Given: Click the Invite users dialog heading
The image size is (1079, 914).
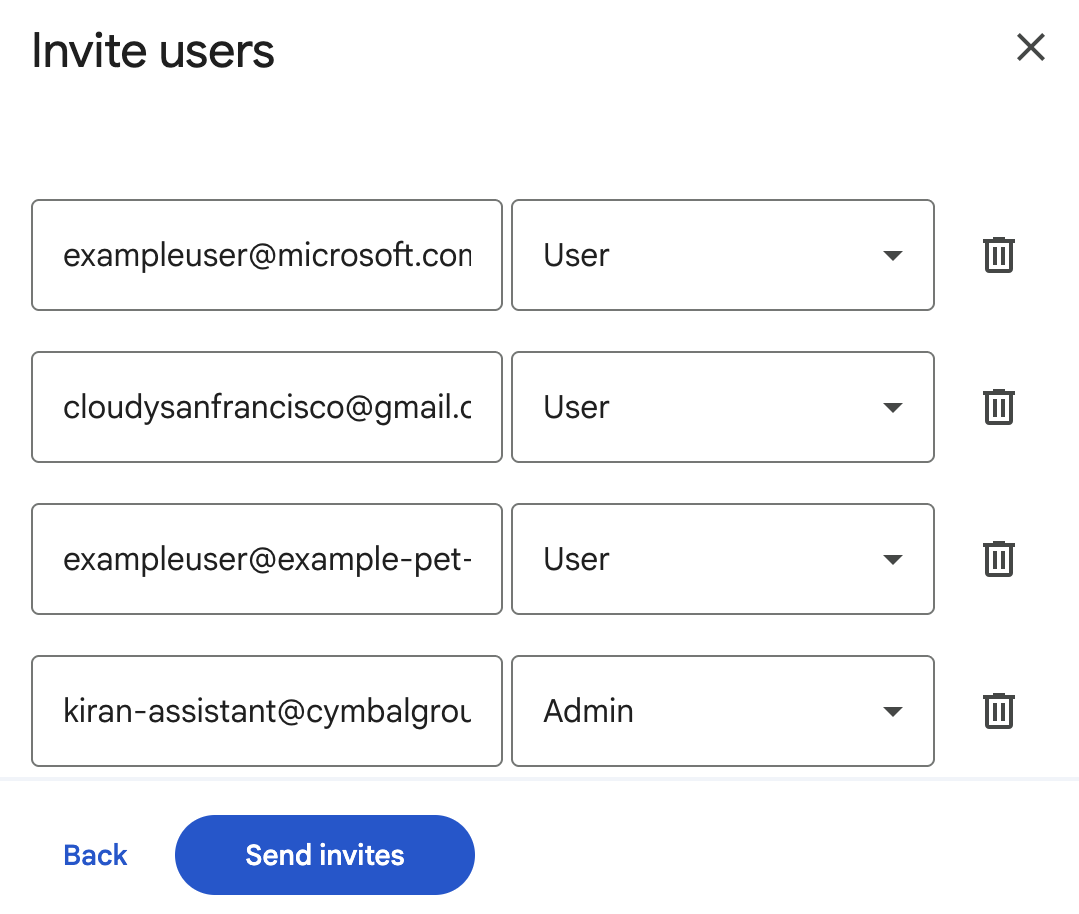Looking at the screenshot, I should 153,51.
